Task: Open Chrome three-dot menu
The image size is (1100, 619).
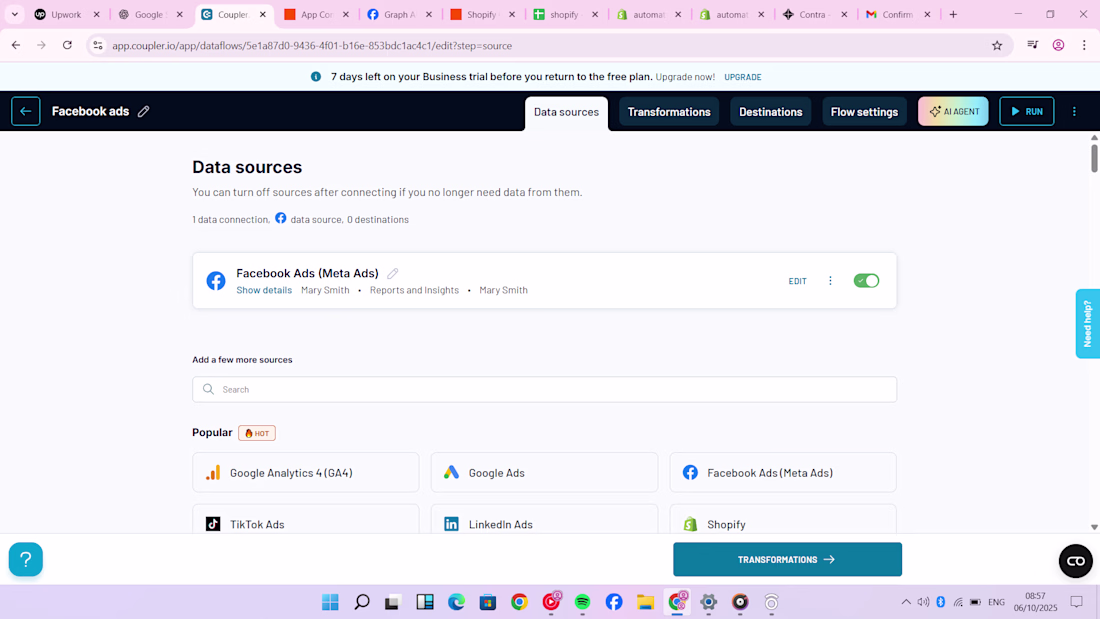Action: pos(1085,45)
